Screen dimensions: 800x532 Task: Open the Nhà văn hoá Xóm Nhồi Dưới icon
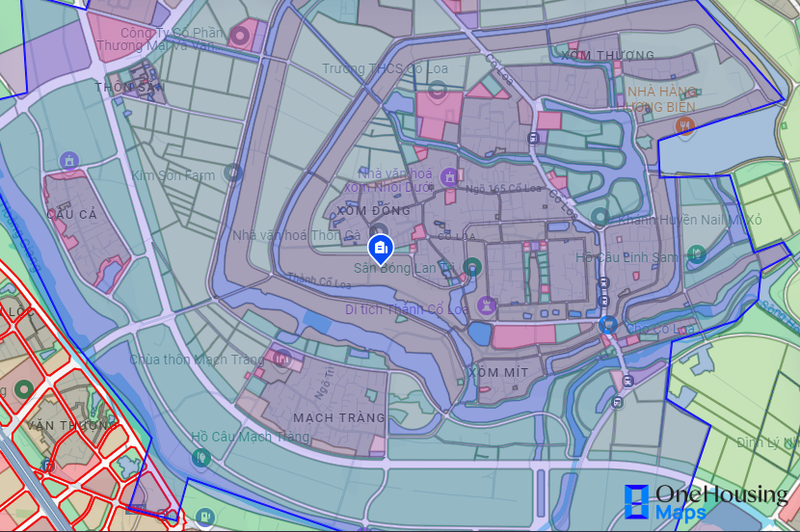pyautogui.click(x=449, y=177)
